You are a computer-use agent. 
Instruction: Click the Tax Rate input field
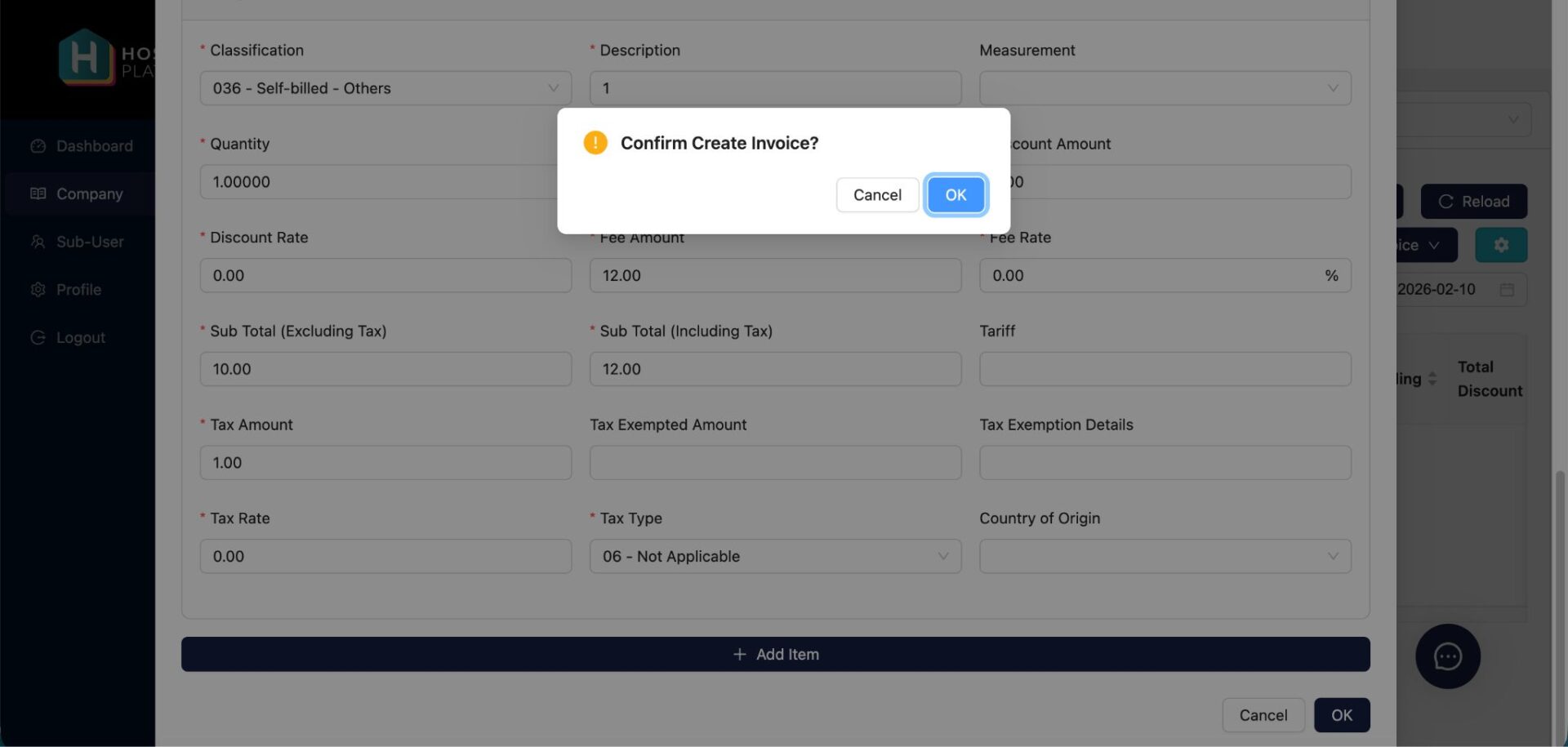(385, 556)
